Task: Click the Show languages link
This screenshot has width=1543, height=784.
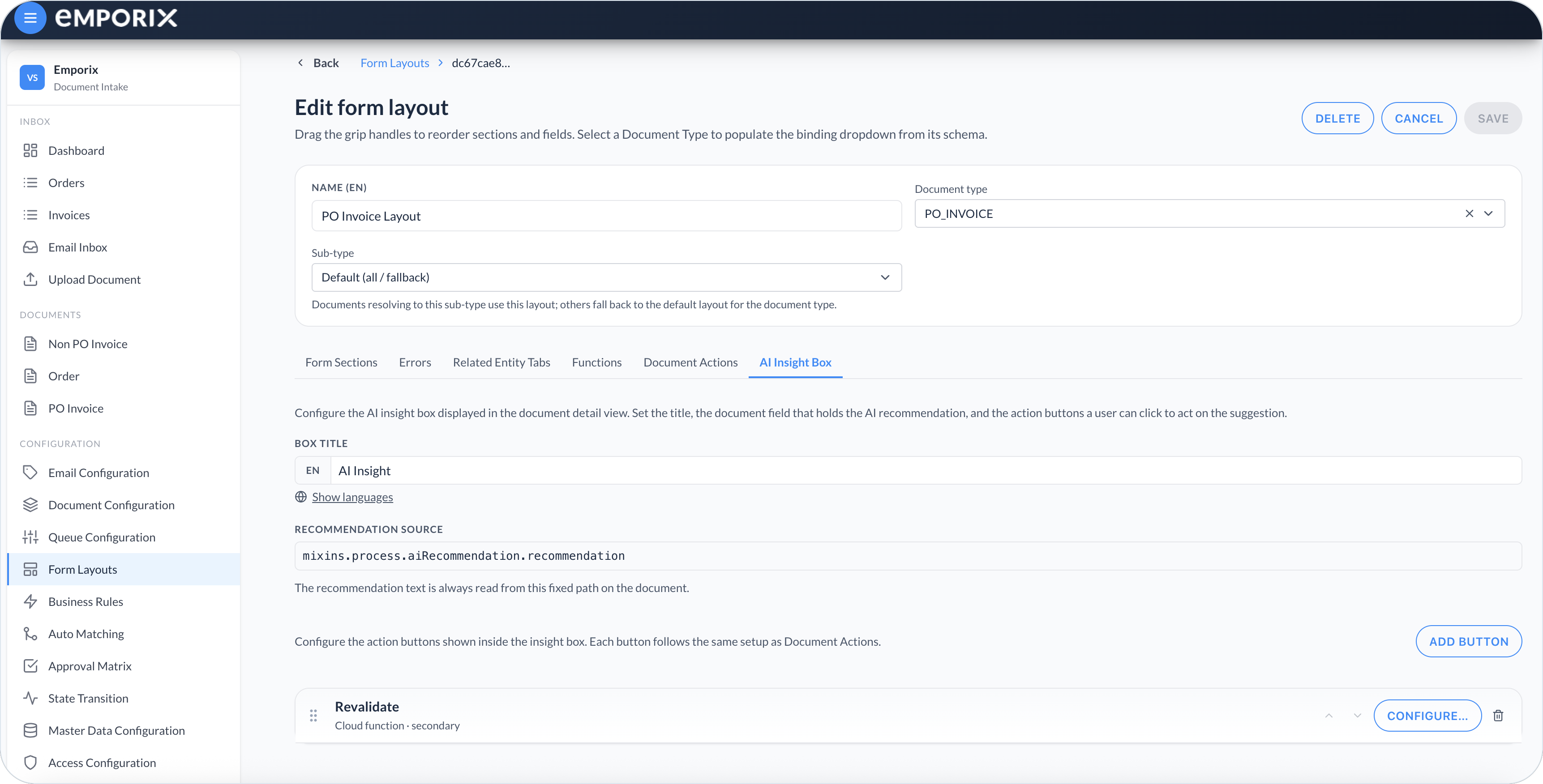Action: coord(352,497)
